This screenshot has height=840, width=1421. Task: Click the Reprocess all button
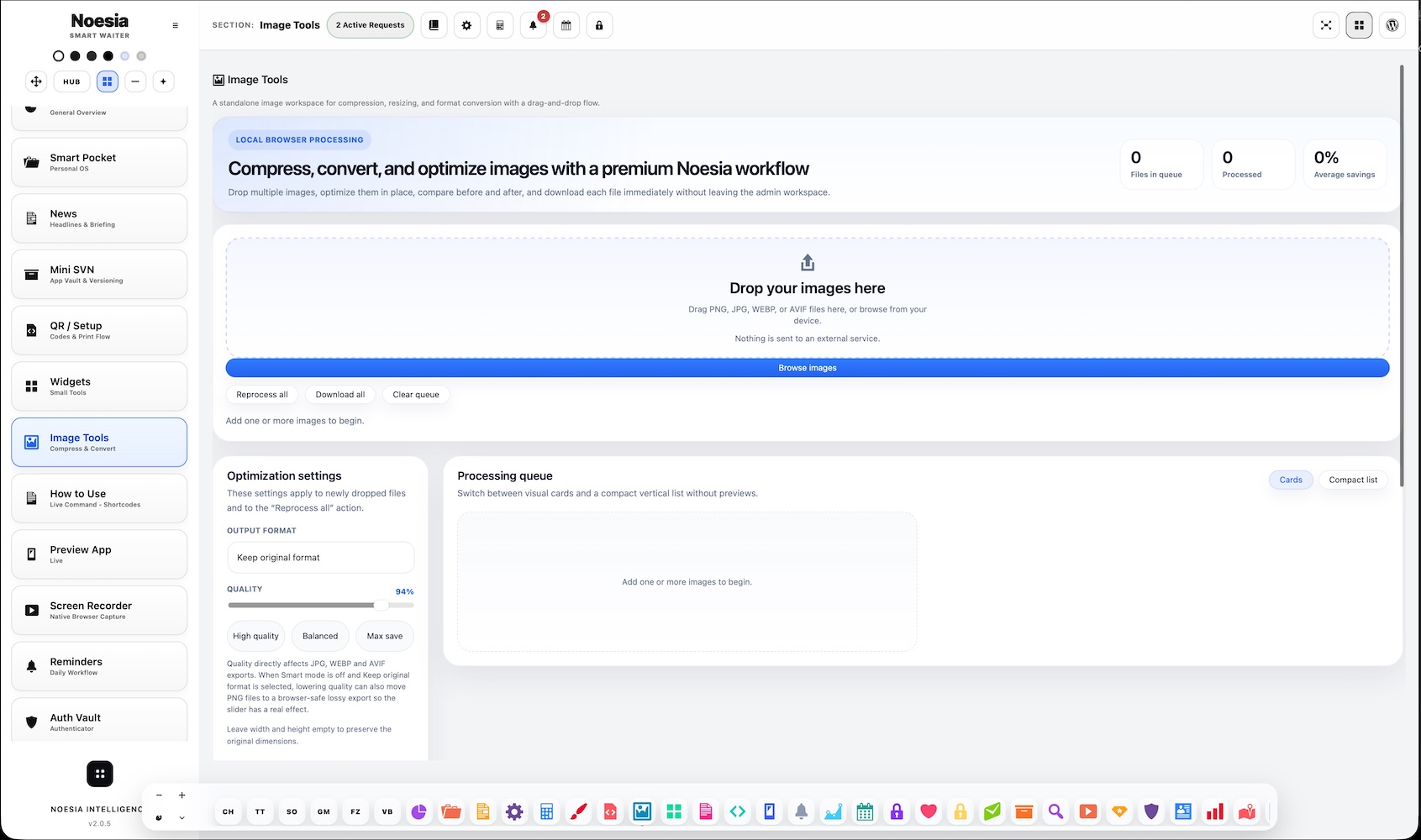click(262, 395)
